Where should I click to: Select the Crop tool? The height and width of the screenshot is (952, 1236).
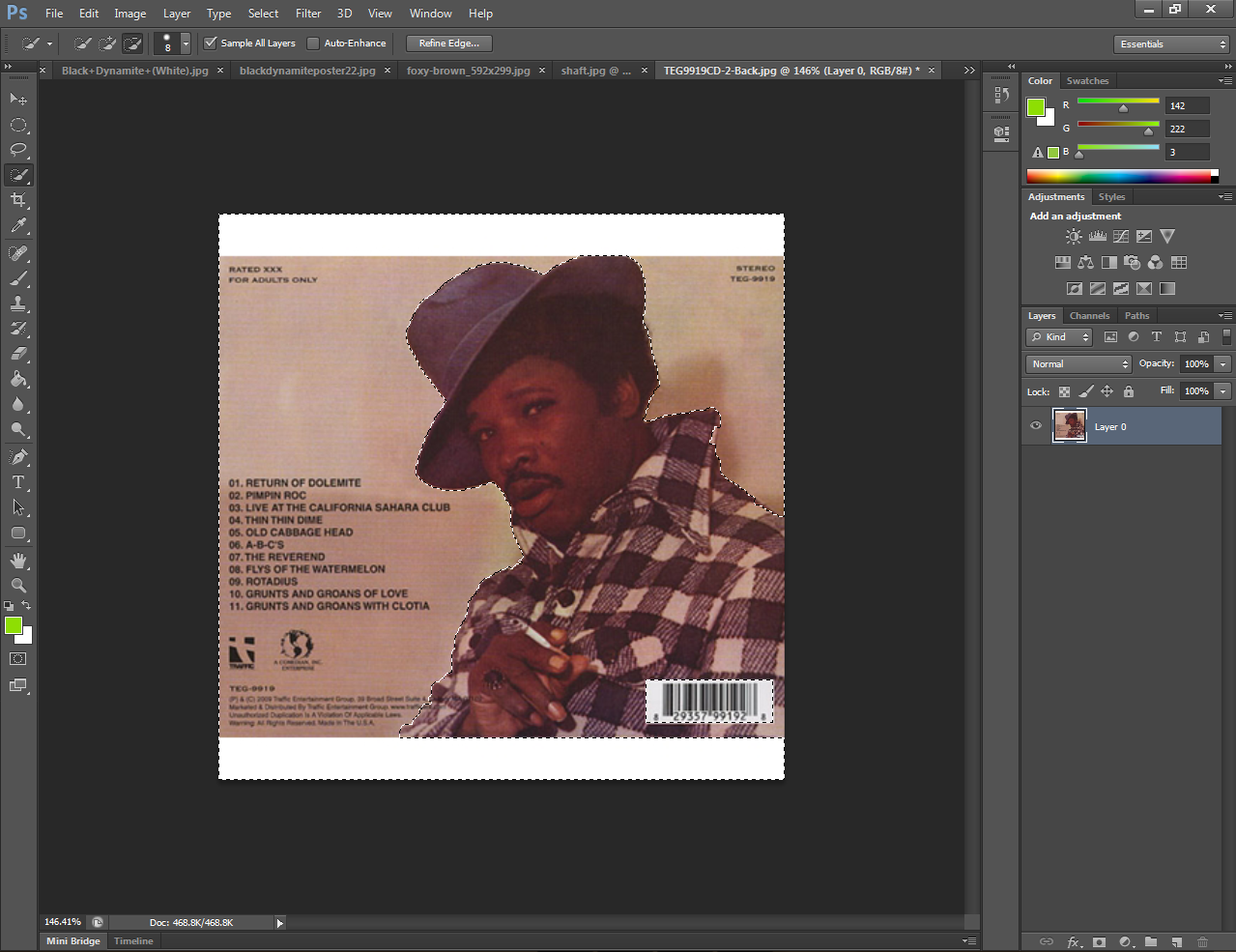(x=18, y=200)
